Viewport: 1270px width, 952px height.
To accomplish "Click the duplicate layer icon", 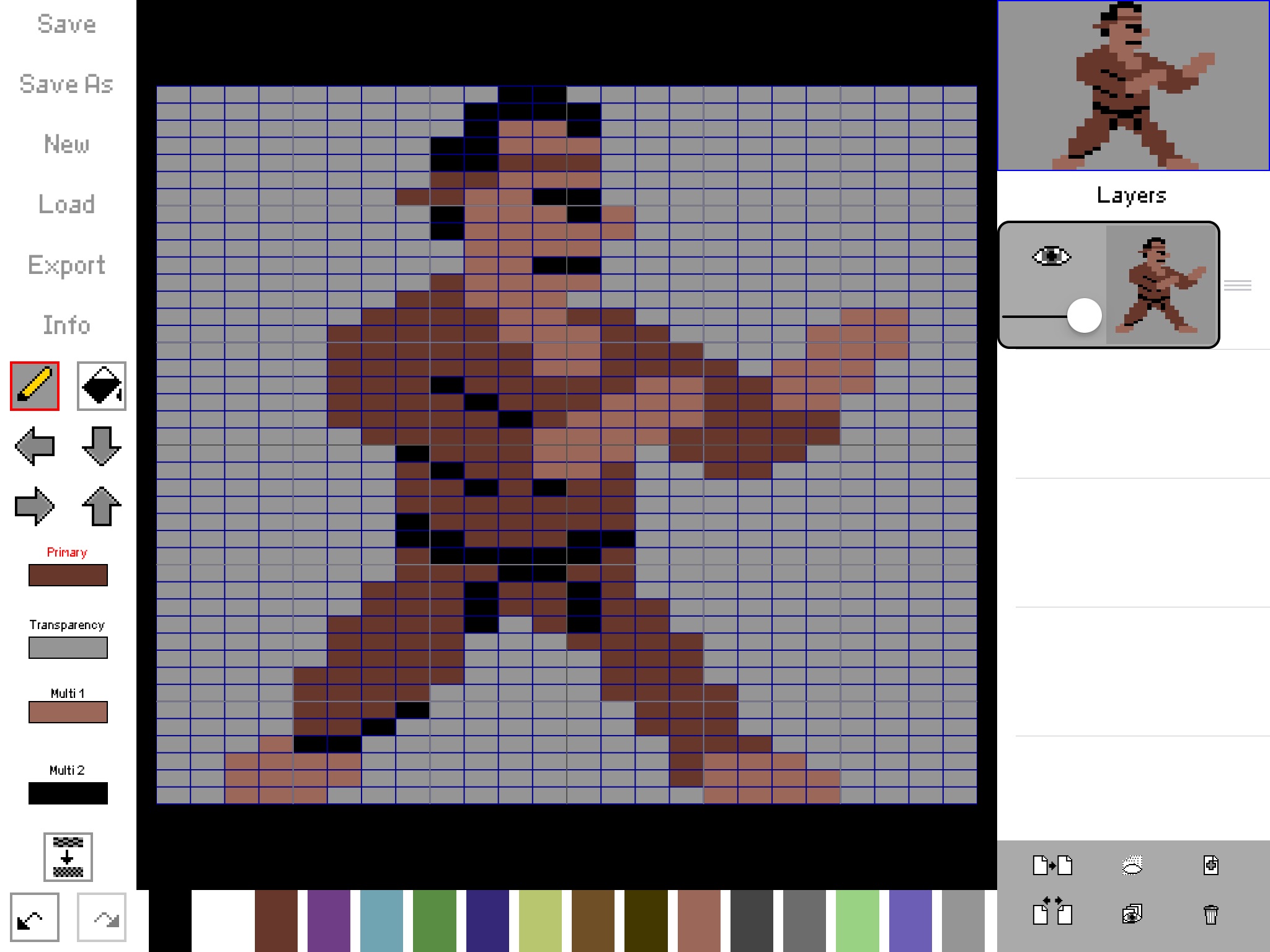I will 1052,865.
